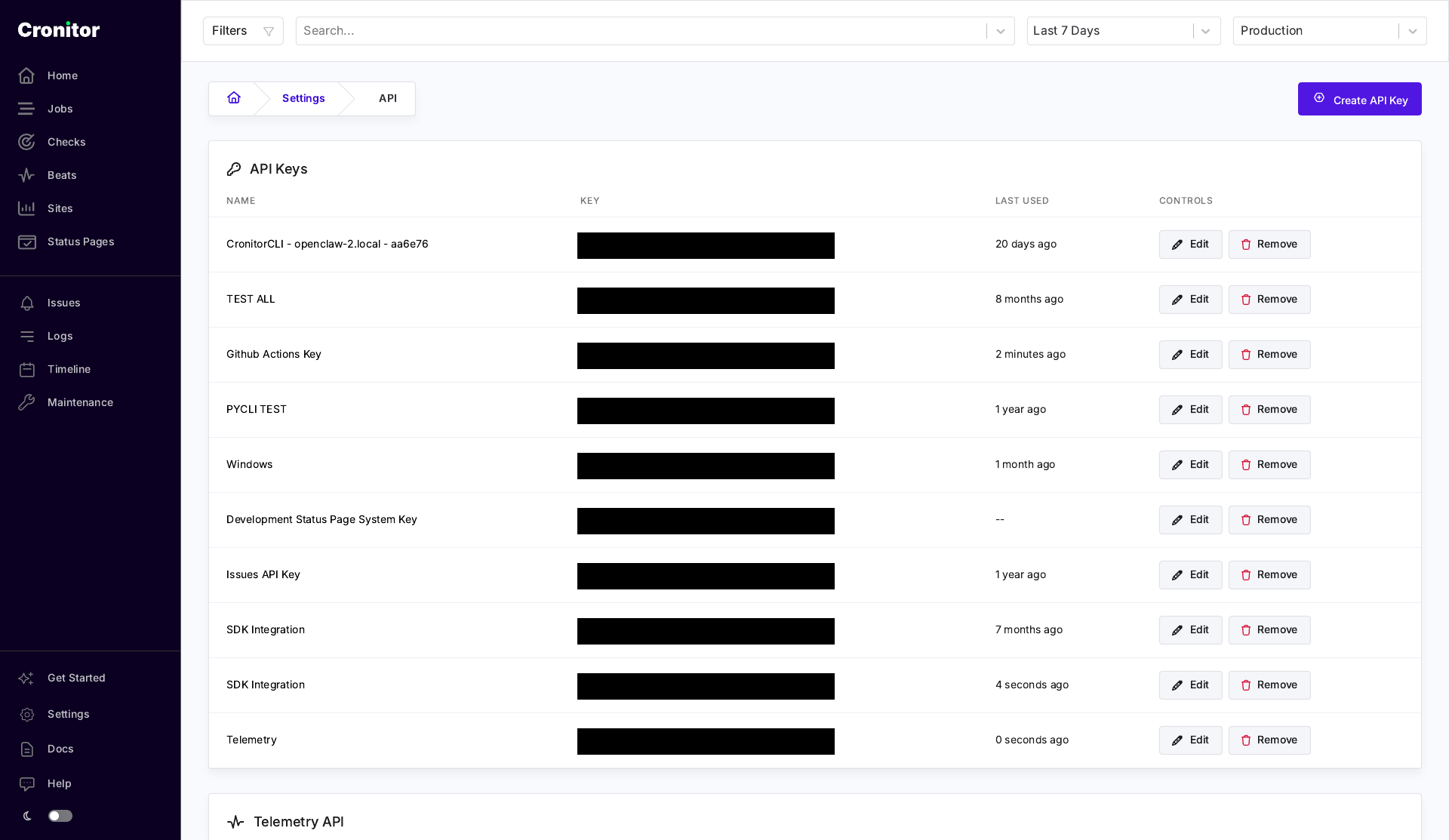The height and width of the screenshot is (840, 1449).
Task: Click the plus icon in Create API Key
Action: 1319,97
